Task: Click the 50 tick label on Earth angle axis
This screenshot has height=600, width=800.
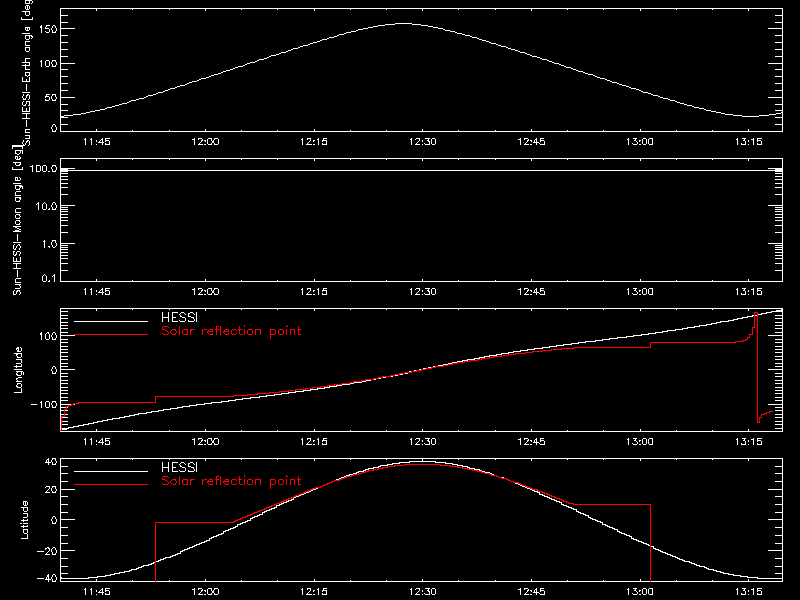Action: point(51,97)
